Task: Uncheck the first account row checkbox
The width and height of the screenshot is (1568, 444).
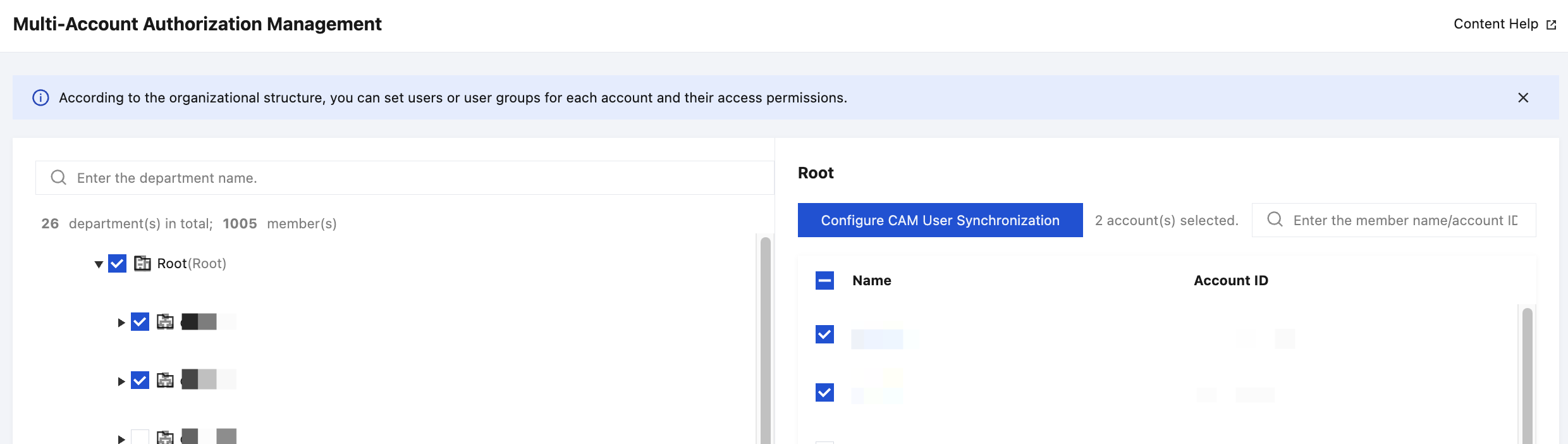Action: (x=825, y=334)
